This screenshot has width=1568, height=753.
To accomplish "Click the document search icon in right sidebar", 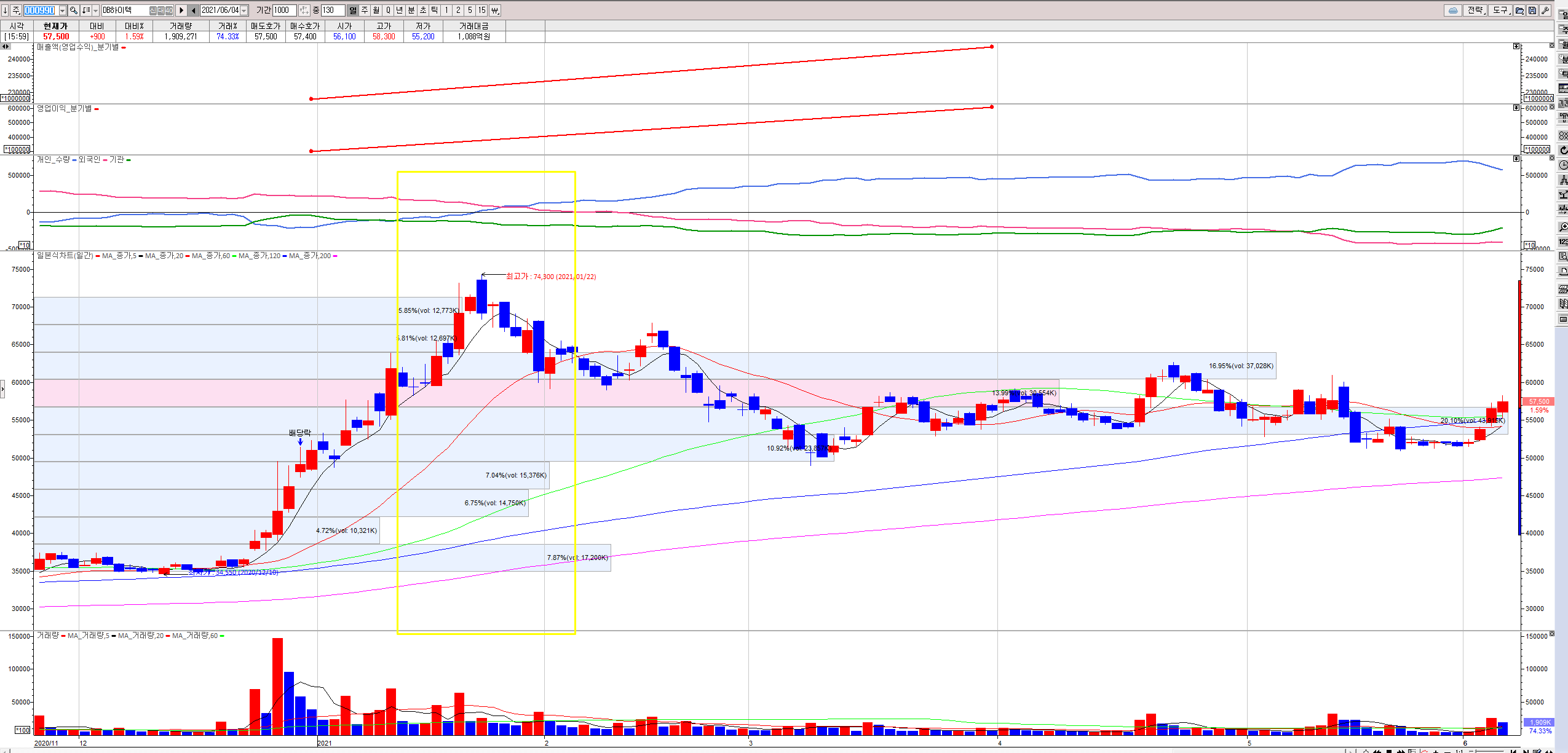I will 1562,257.
